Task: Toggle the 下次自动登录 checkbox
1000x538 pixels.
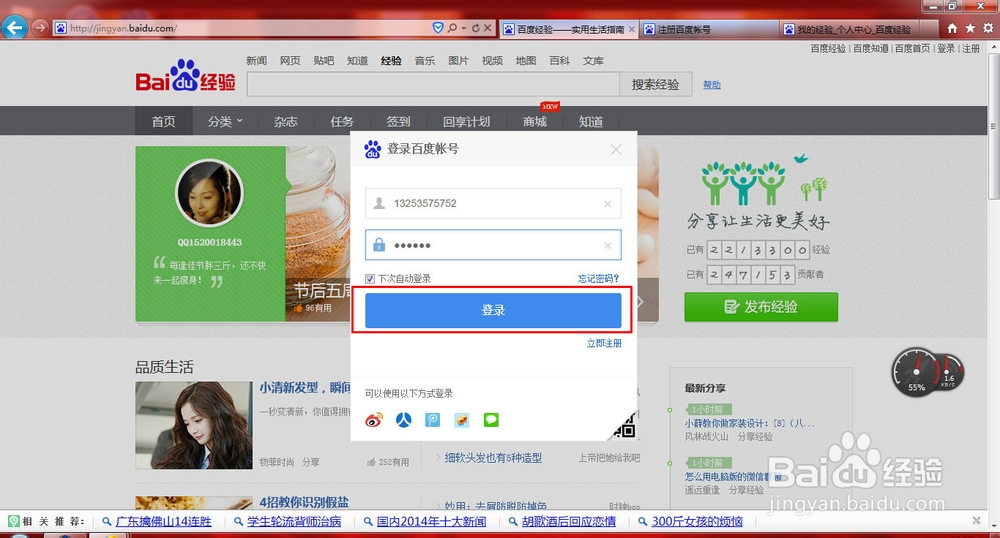Action: [370, 279]
